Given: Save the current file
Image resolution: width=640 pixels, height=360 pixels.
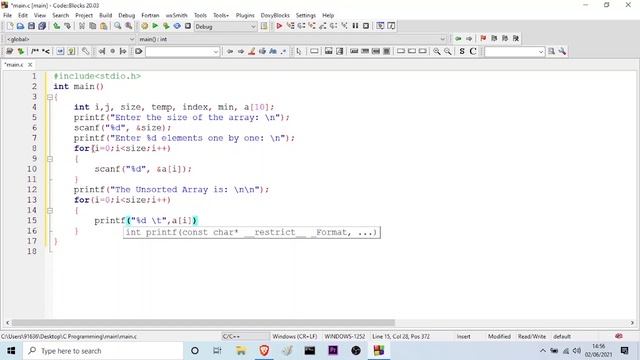Looking at the screenshot, I should (x=31, y=26).
